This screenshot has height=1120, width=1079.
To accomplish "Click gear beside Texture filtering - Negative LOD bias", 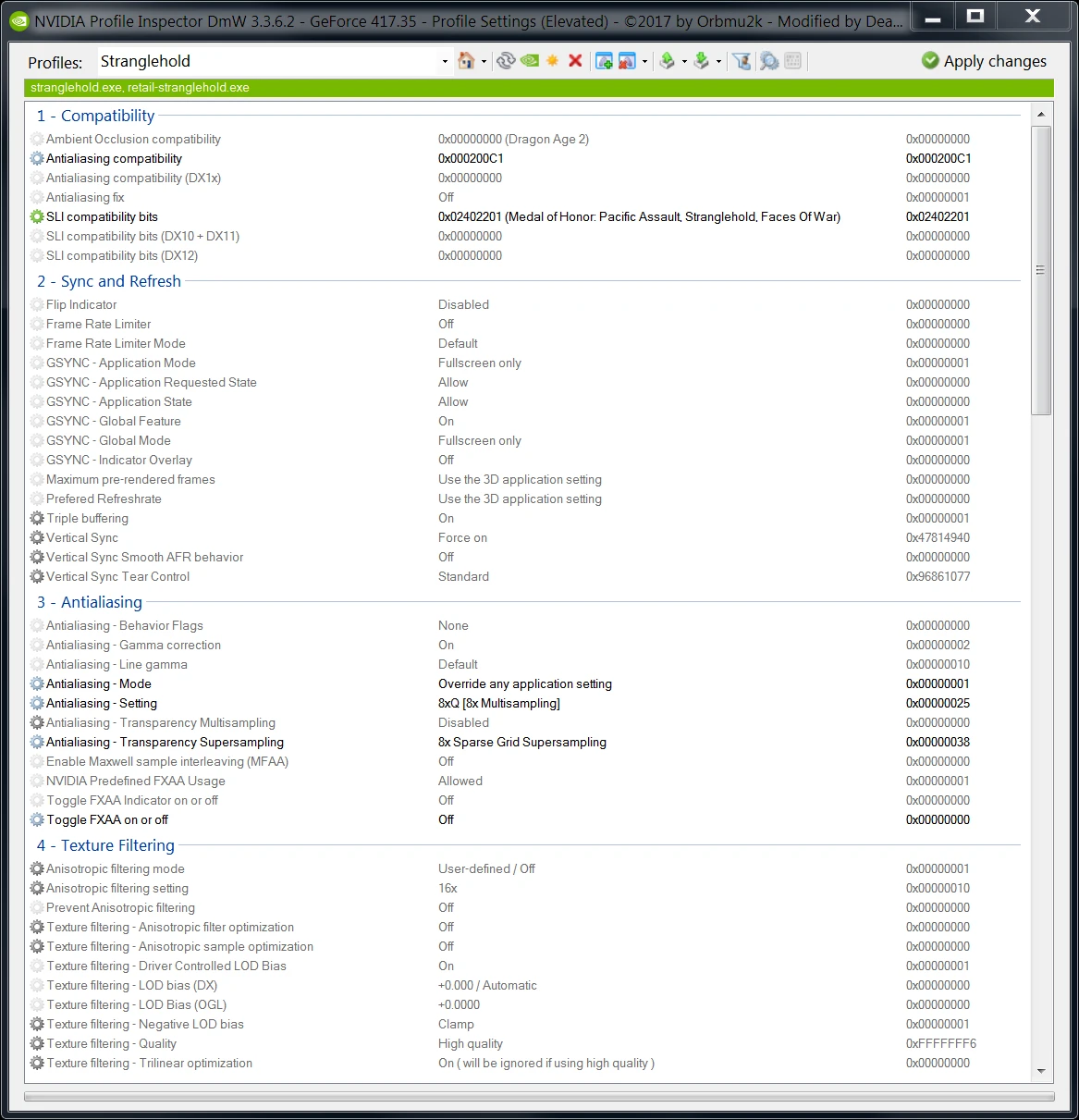I will click(x=37, y=1024).
